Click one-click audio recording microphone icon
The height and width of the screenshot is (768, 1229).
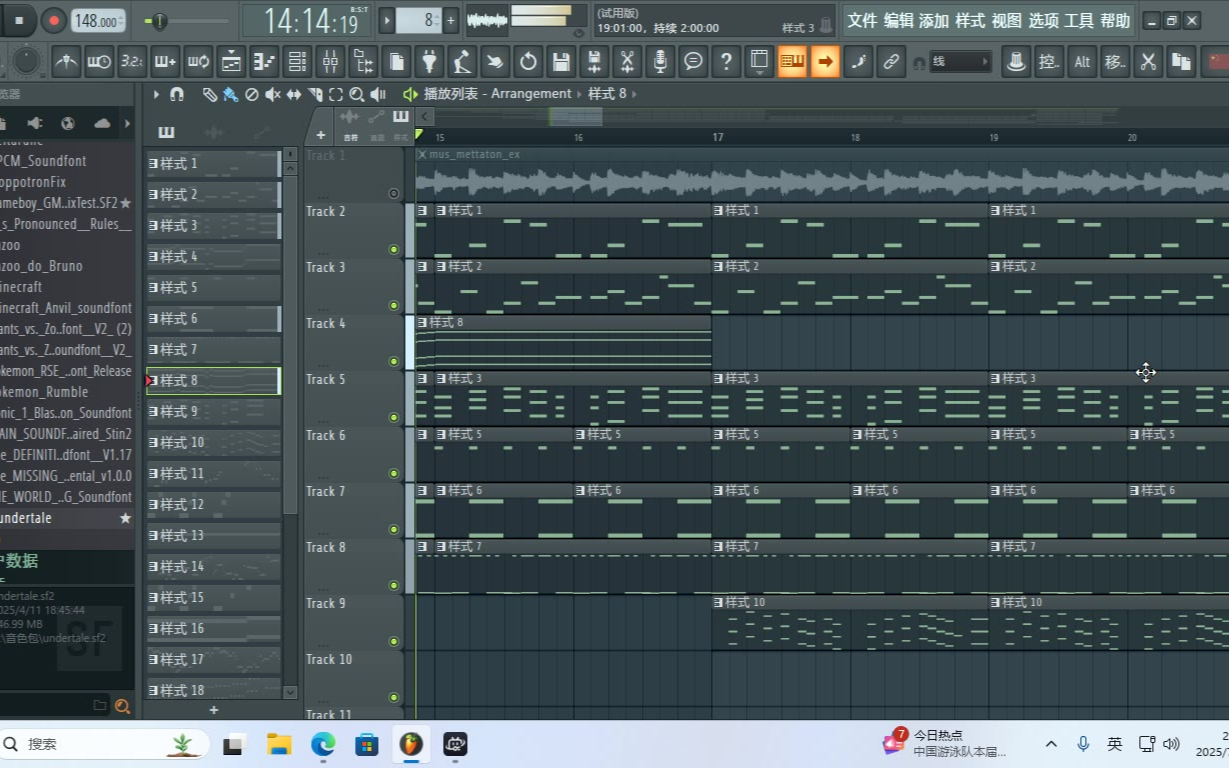[x=660, y=62]
